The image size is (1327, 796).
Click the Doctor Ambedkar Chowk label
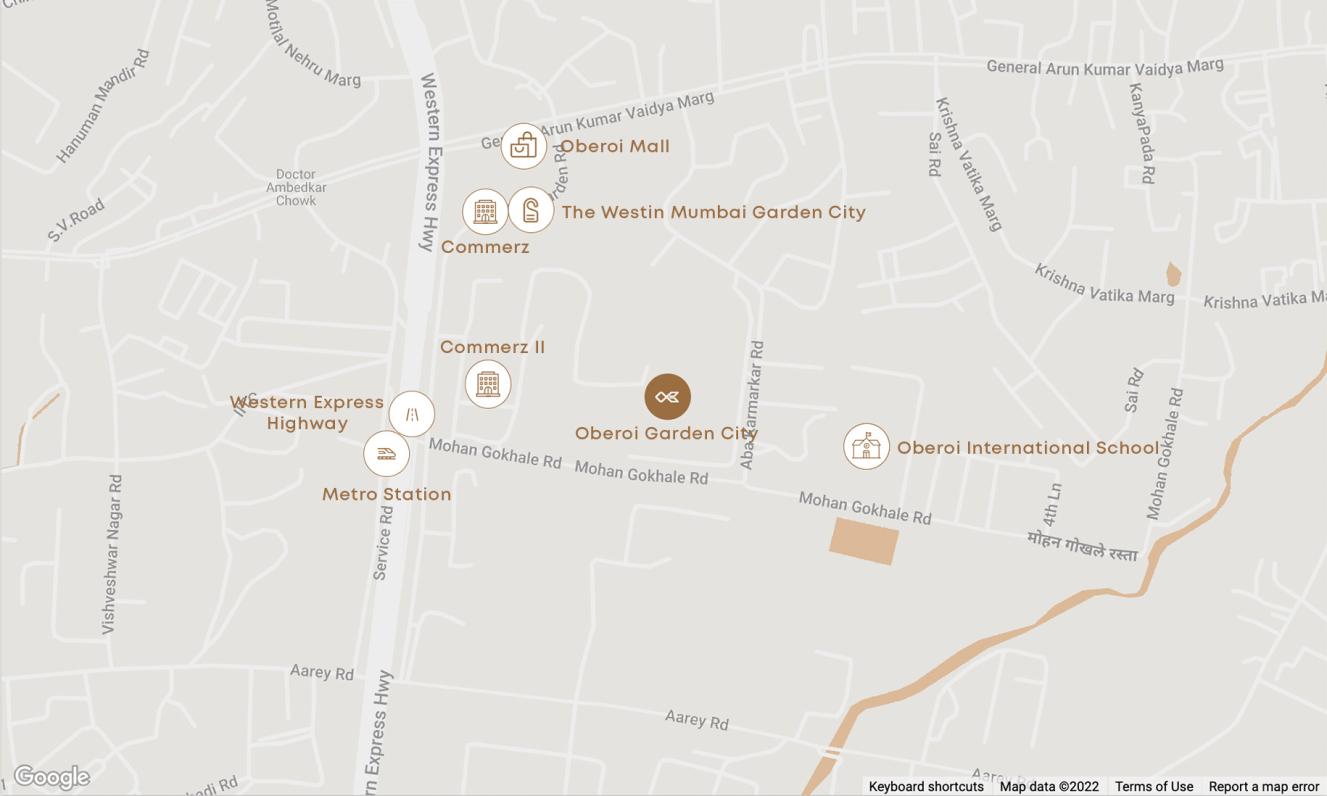pos(296,187)
